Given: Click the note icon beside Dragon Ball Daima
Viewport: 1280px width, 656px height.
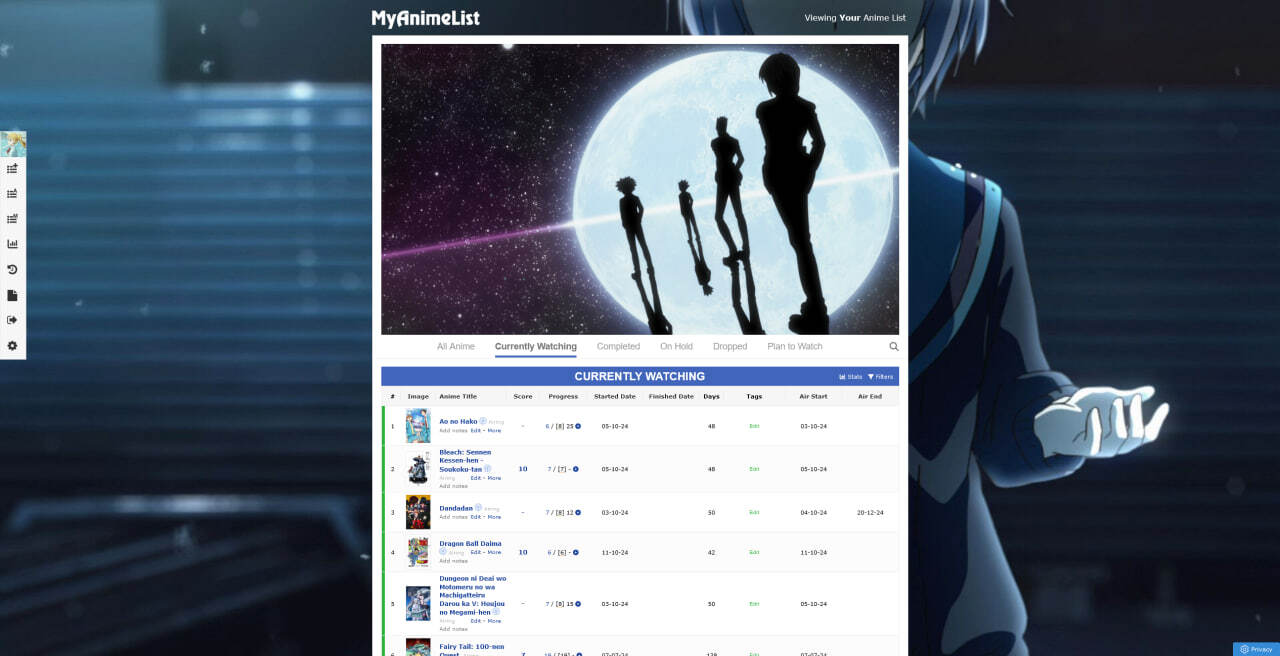Looking at the screenshot, I should point(443,551).
